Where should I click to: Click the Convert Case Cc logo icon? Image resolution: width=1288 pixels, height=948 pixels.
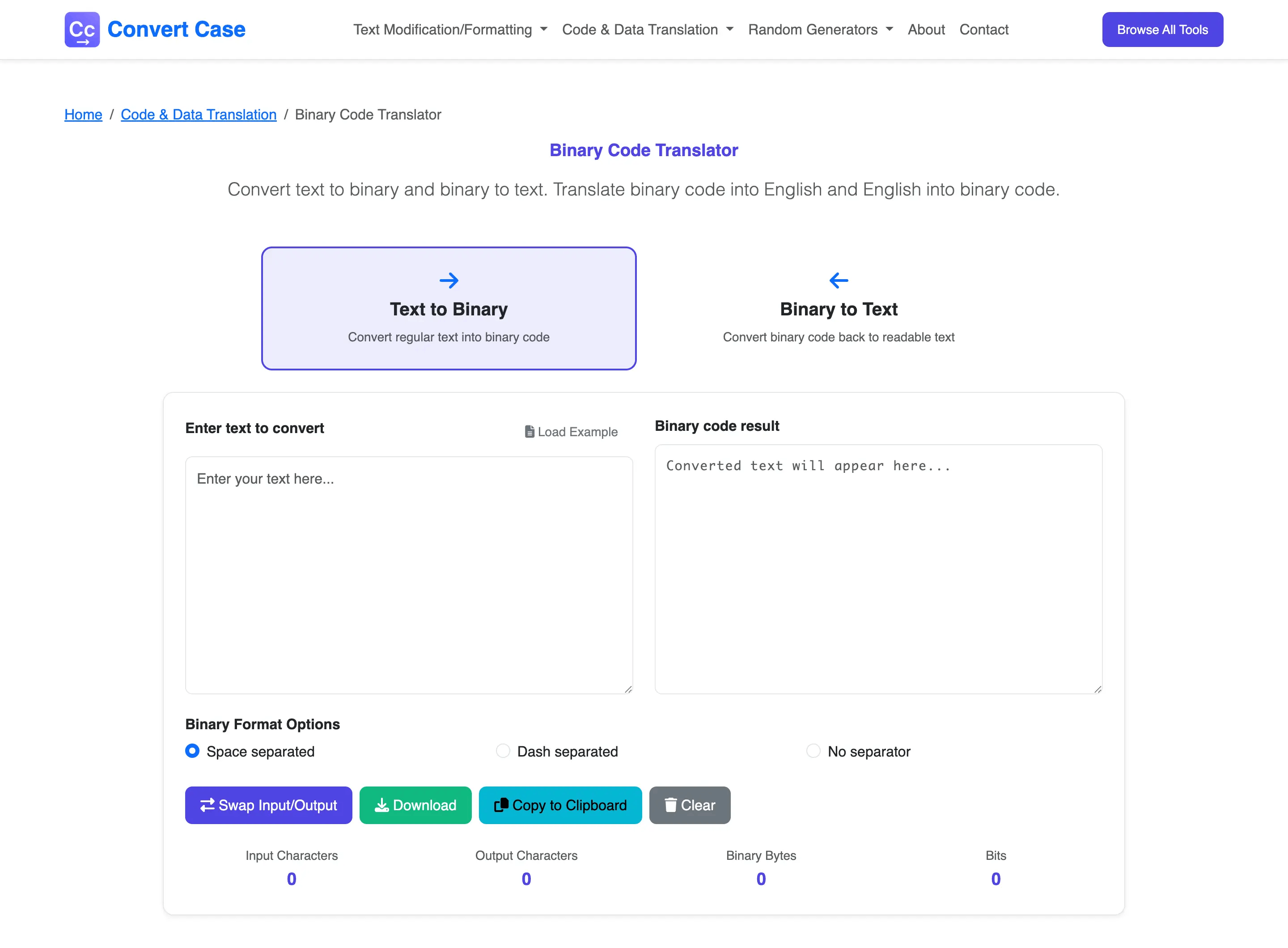coord(82,29)
